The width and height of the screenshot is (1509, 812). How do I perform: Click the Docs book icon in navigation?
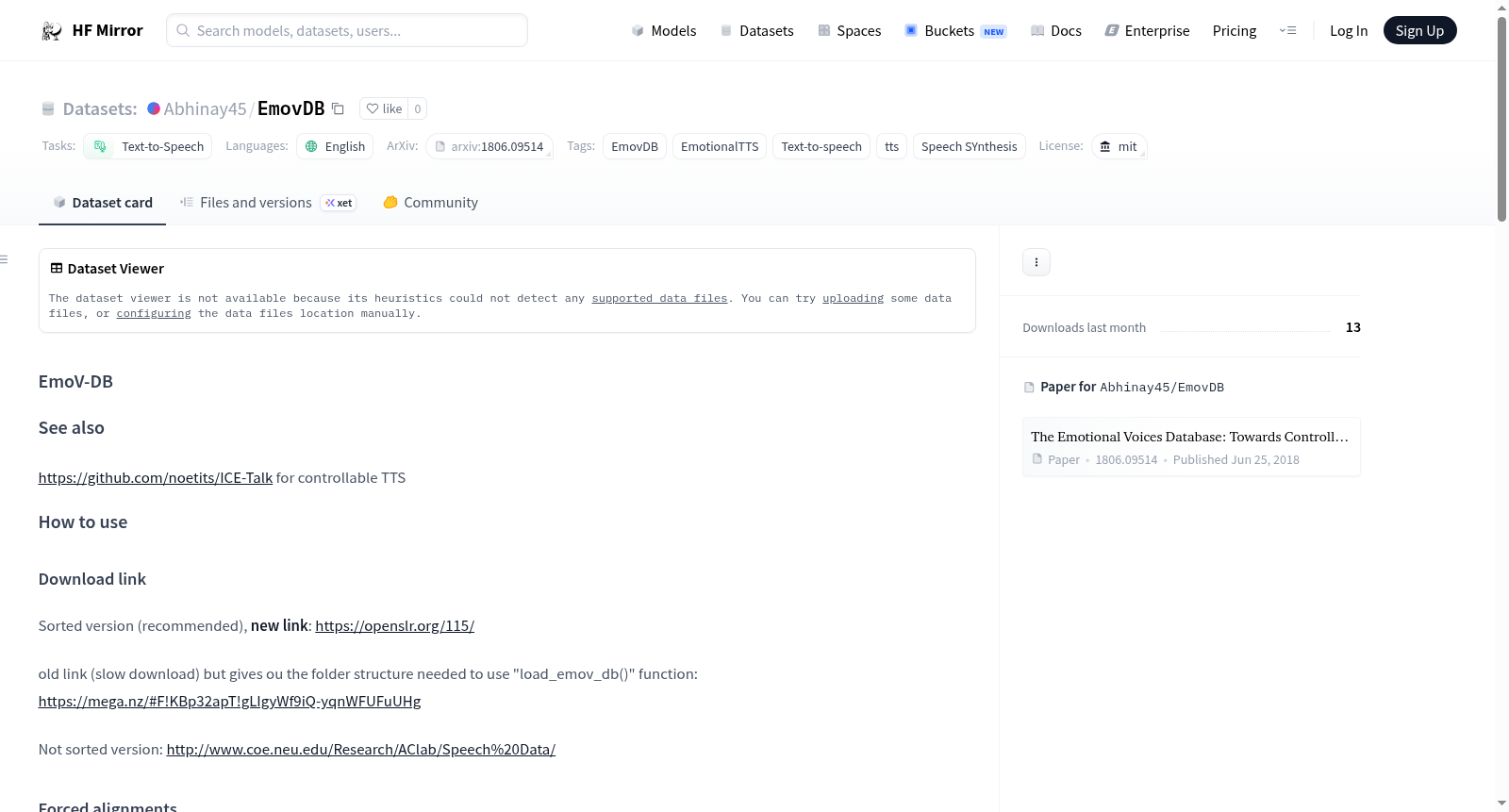[x=1037, y=30]
